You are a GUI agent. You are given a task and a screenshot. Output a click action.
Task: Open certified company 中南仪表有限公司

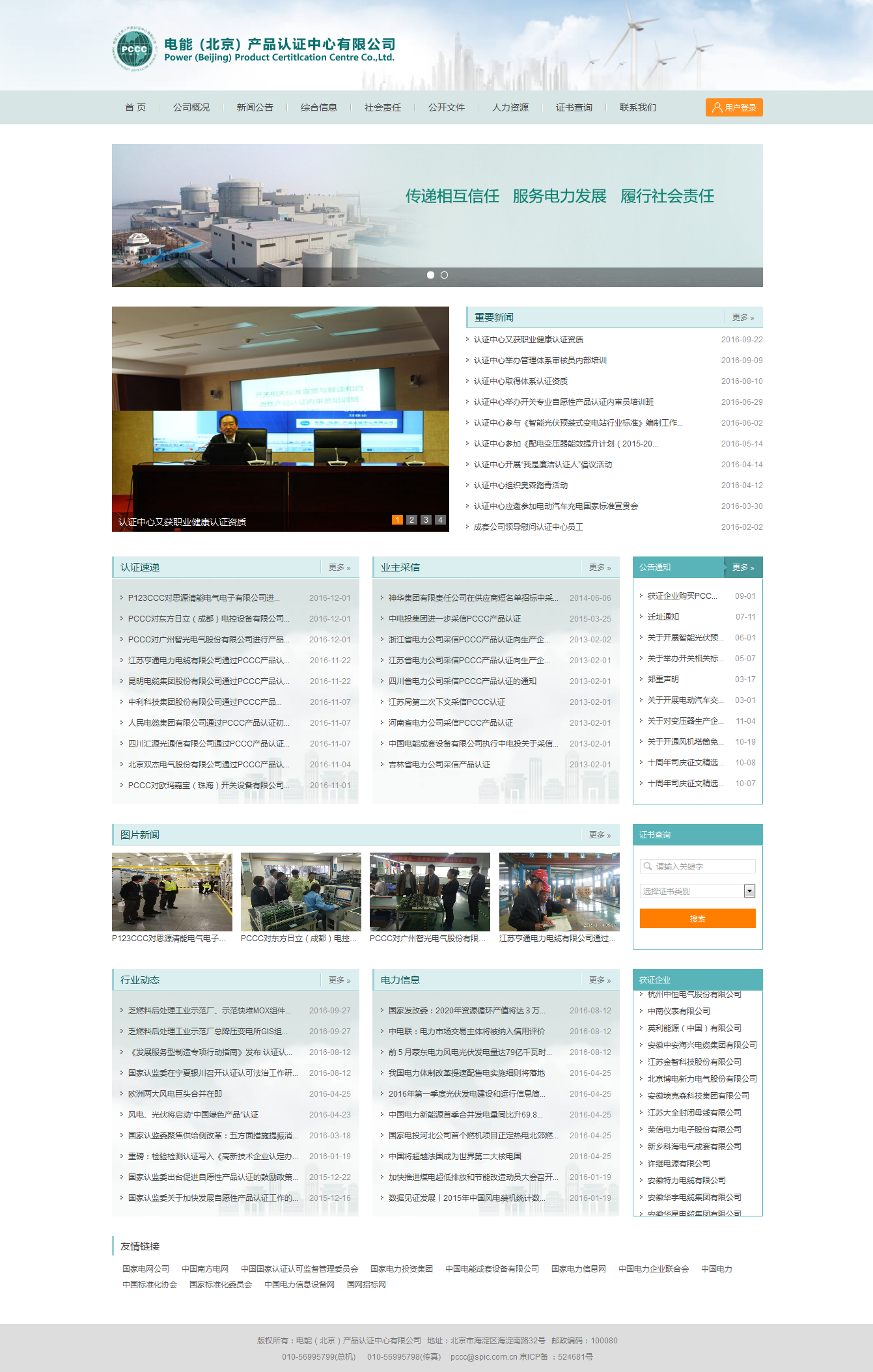pos(679,1011)
